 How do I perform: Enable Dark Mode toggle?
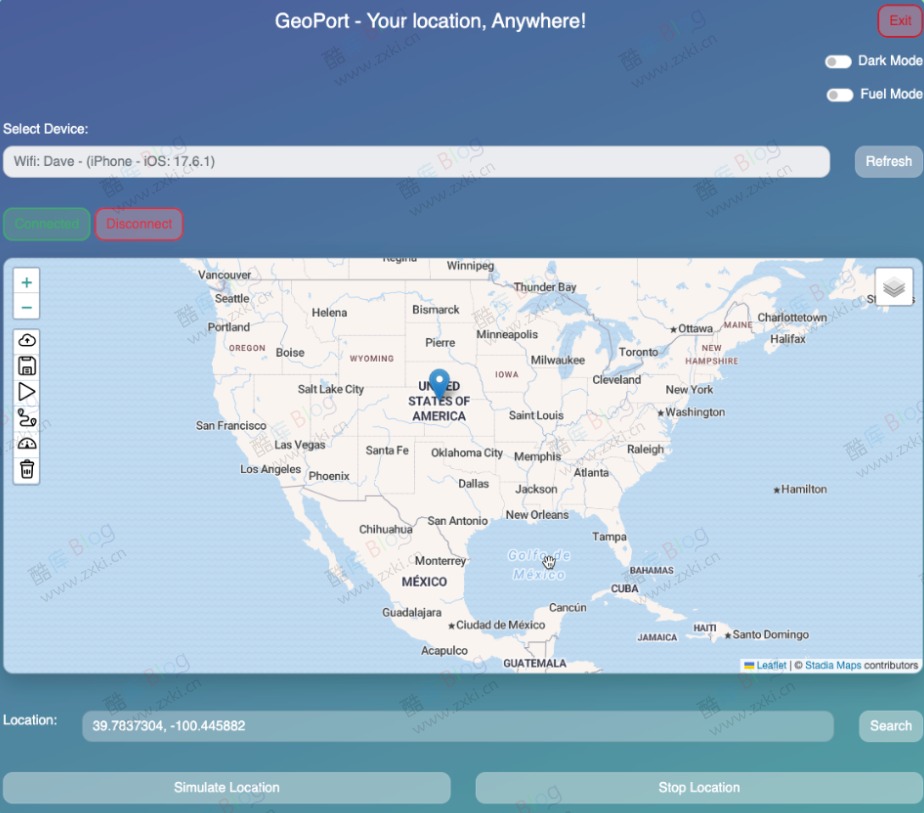pos(838,62)
